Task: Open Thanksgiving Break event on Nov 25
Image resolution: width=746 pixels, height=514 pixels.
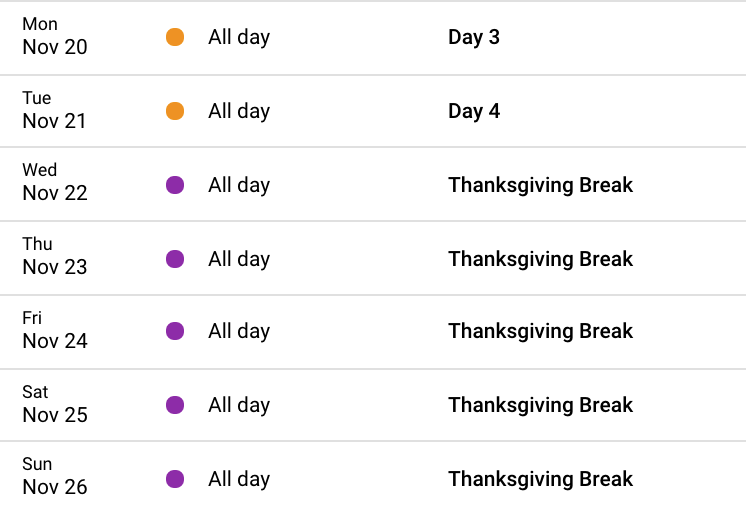Action: (x=540, y=405)
